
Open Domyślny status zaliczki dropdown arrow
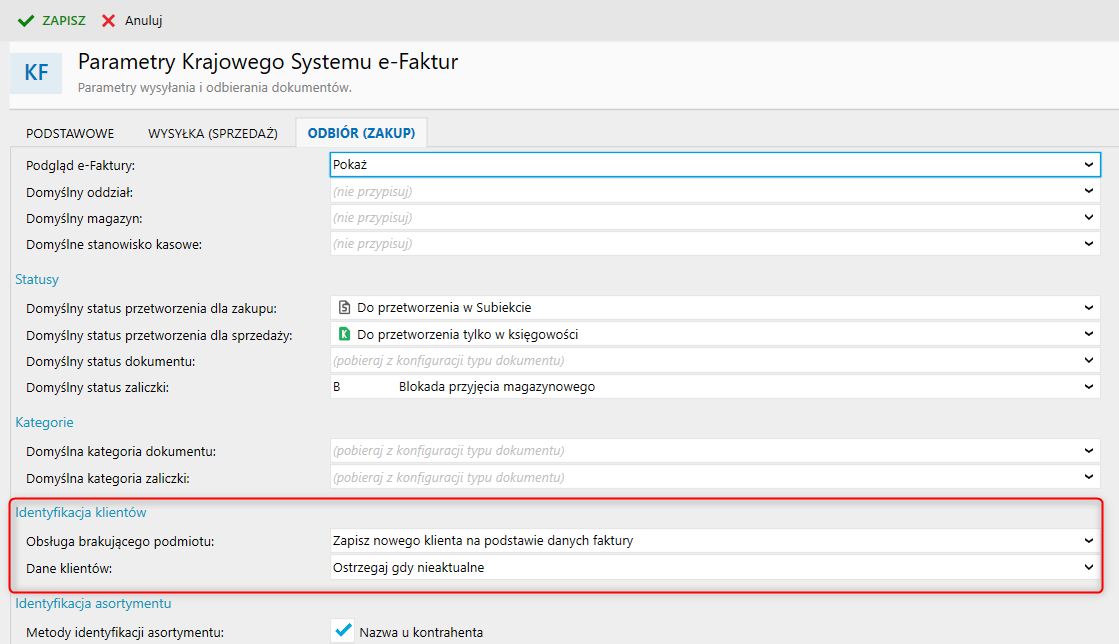(1088, 386)
